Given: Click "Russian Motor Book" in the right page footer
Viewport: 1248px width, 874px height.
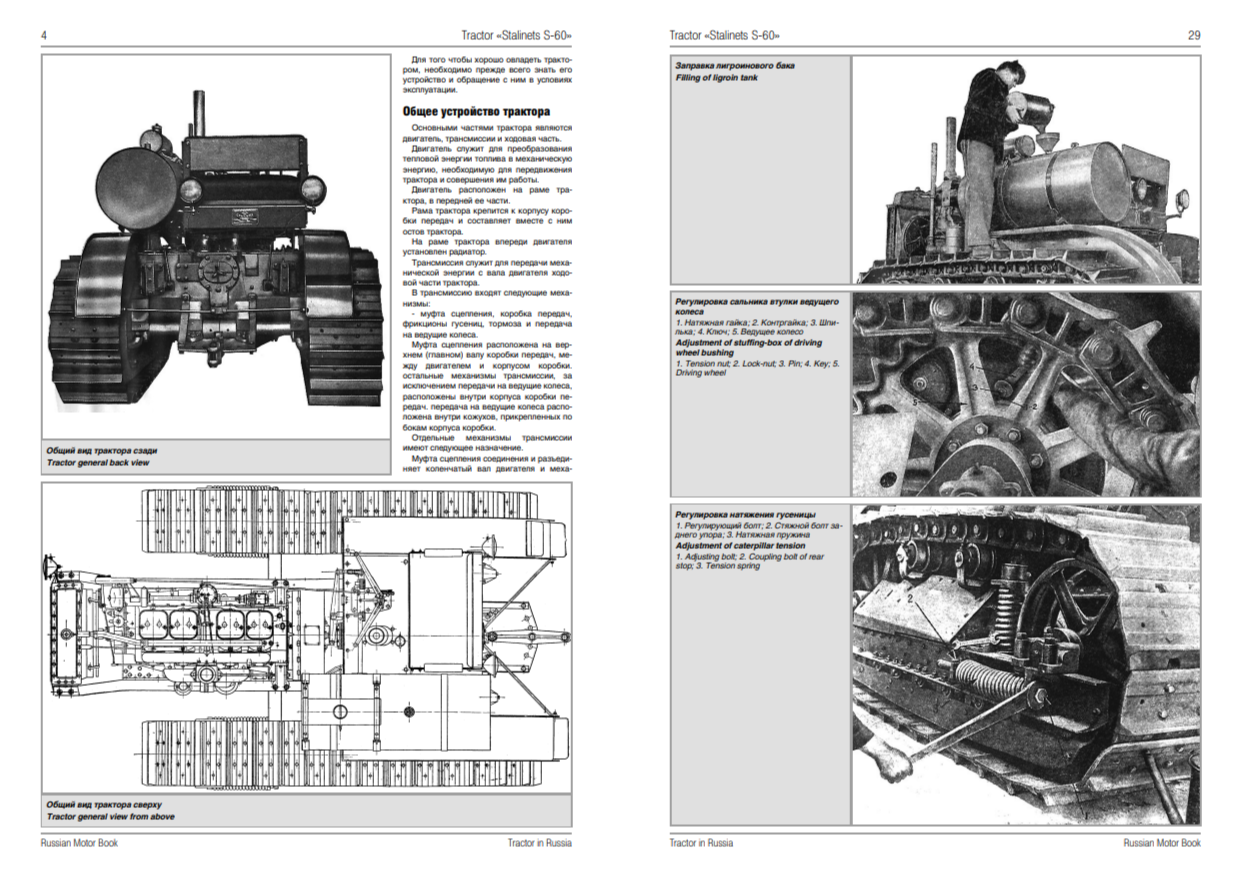Looking at the screenshot, I should 1161,843.
